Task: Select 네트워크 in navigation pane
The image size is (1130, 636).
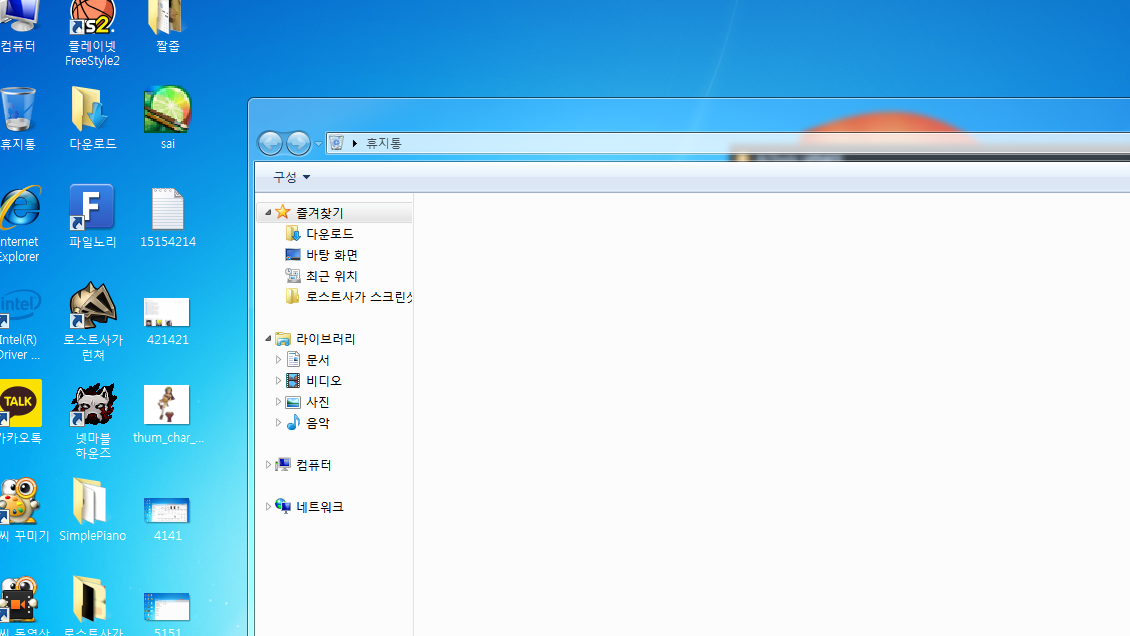Action: click(320, 506)
